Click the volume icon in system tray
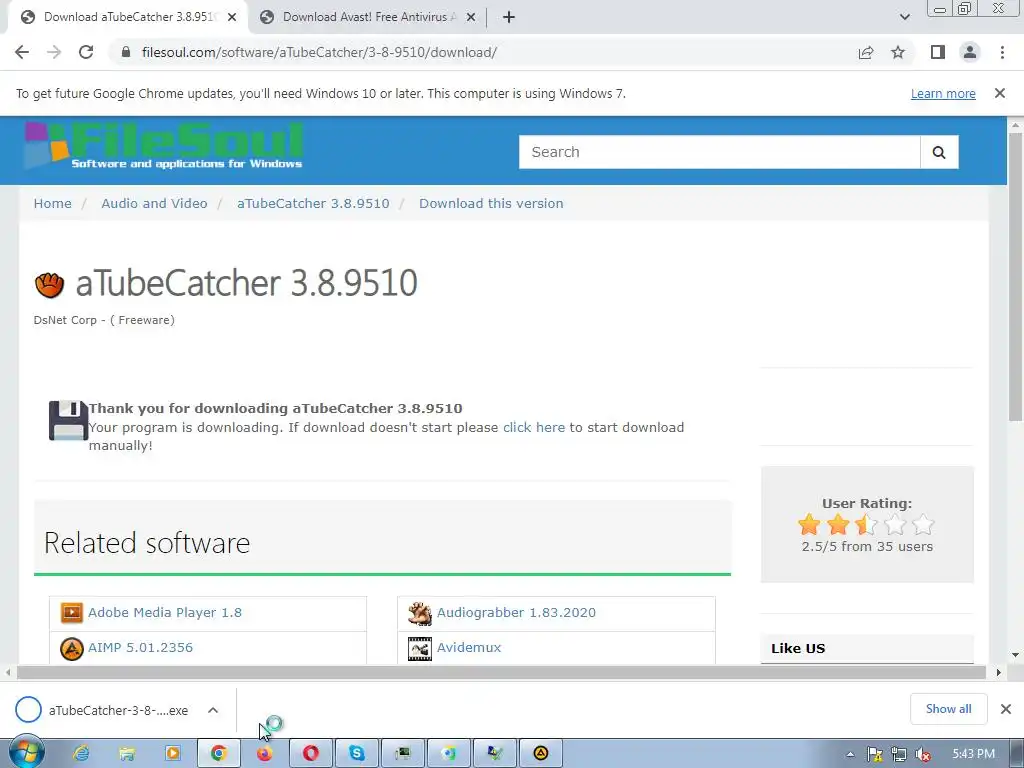1024x768 pixels. pos(923,754)
